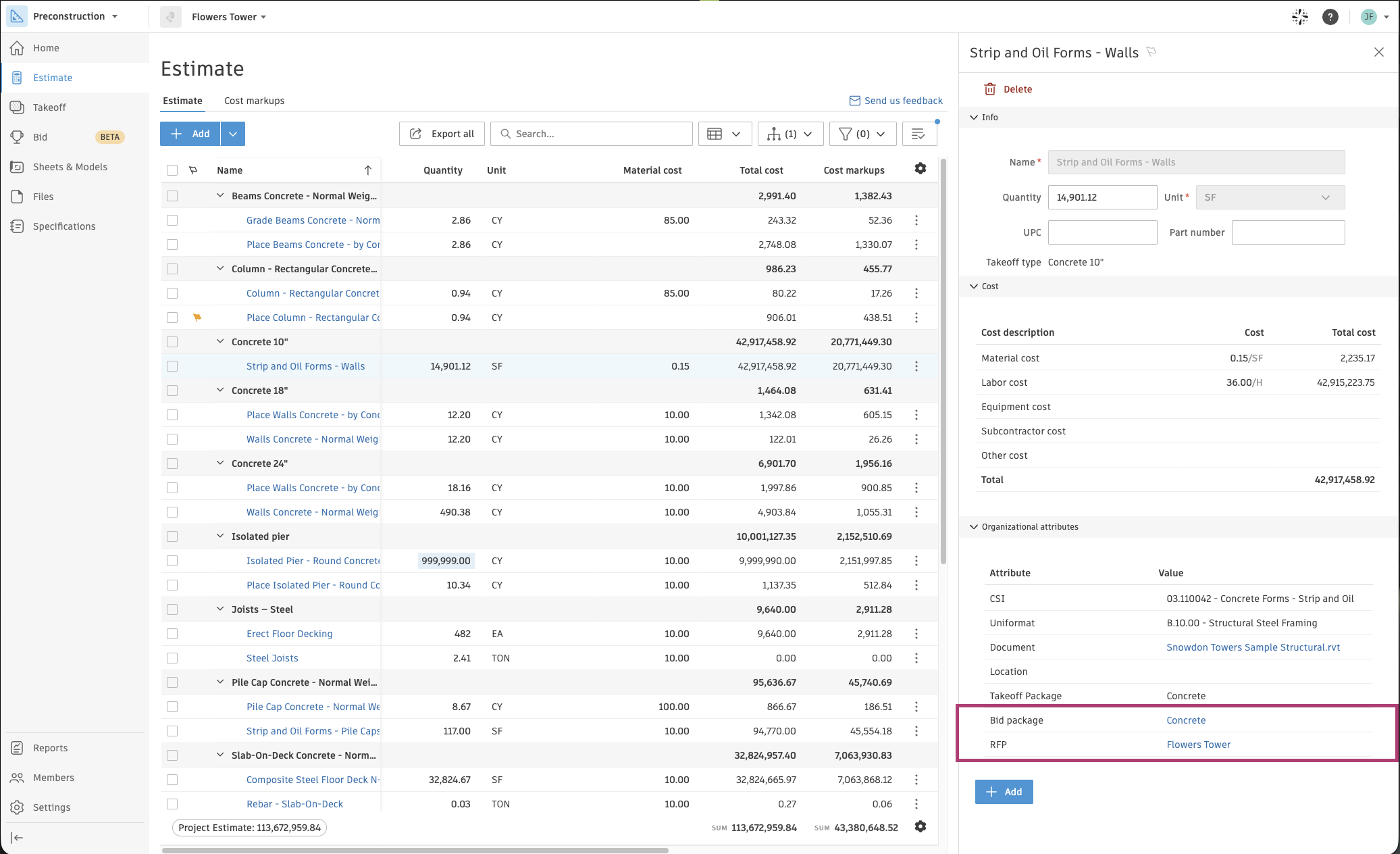Viewport: 1400px width, 854px height.
Task: Collapse the Joists – Steel group
Action: coord(219,609)
